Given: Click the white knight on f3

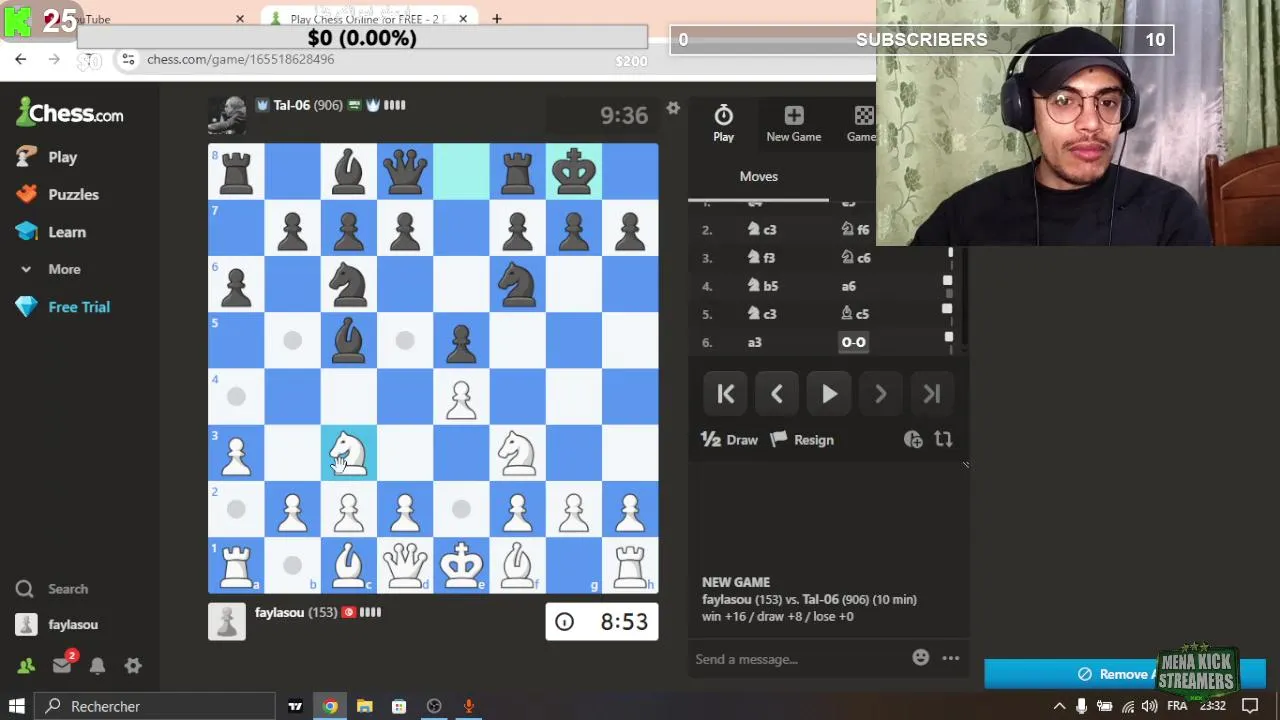Looking at the screenshot, I should pos(517,453).
